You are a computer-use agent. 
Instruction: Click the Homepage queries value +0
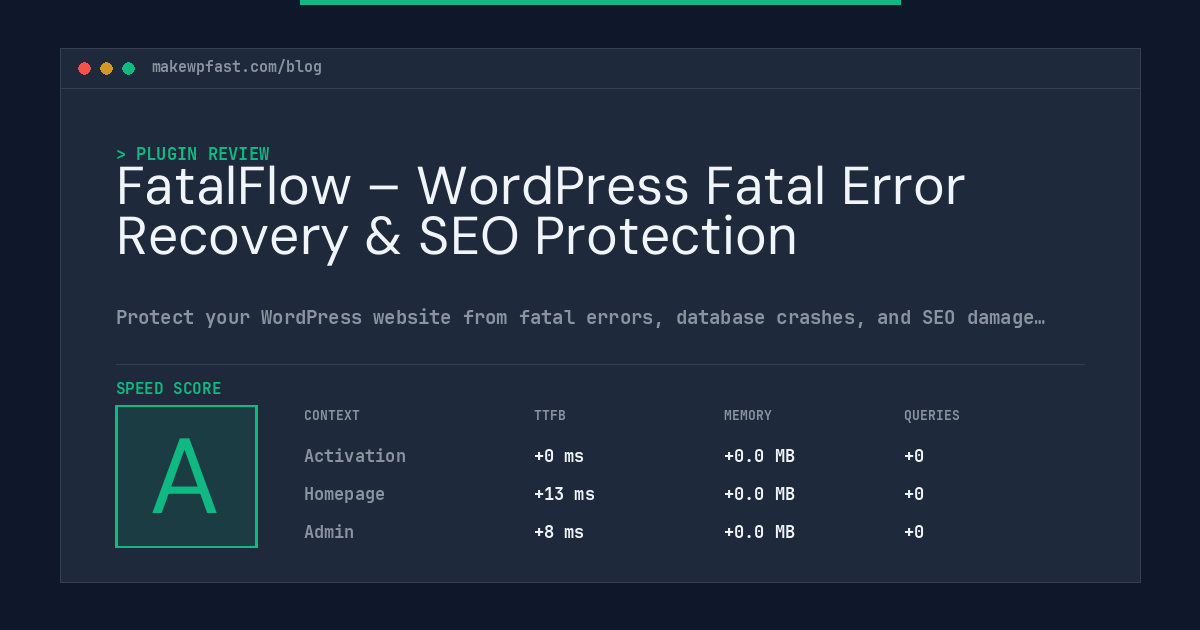(x=914, y=494)
